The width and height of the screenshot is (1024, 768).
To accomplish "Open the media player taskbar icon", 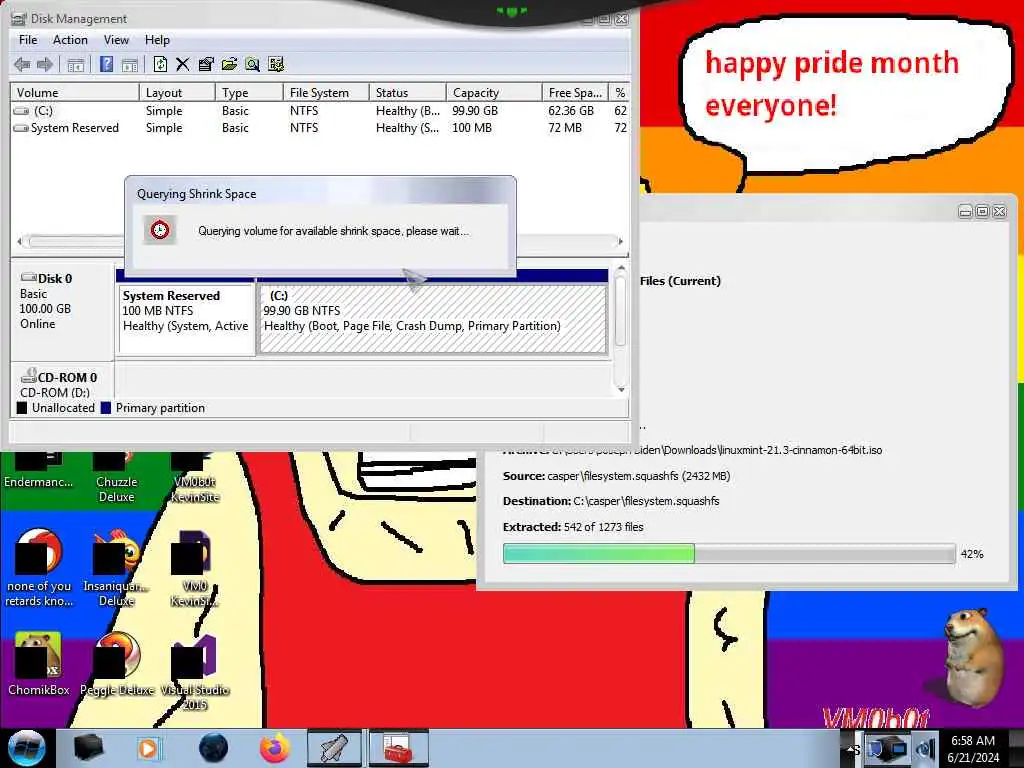I will pos(149,748).
